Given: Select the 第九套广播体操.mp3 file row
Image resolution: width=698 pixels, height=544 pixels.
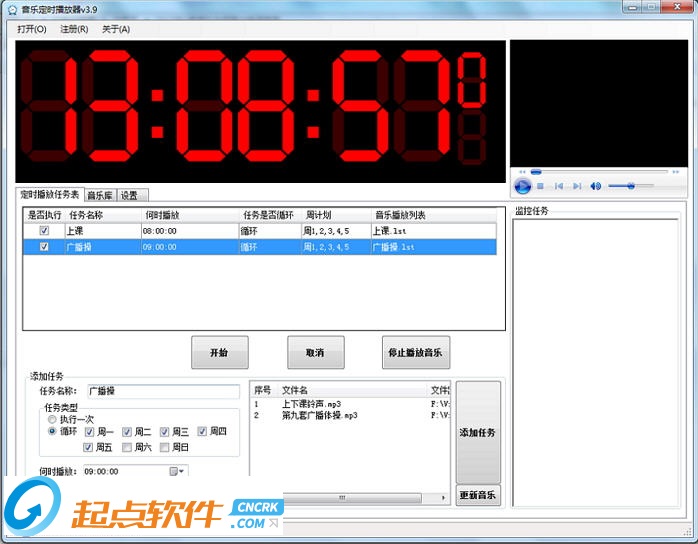Looking at the screenshot, I should 350,415.
